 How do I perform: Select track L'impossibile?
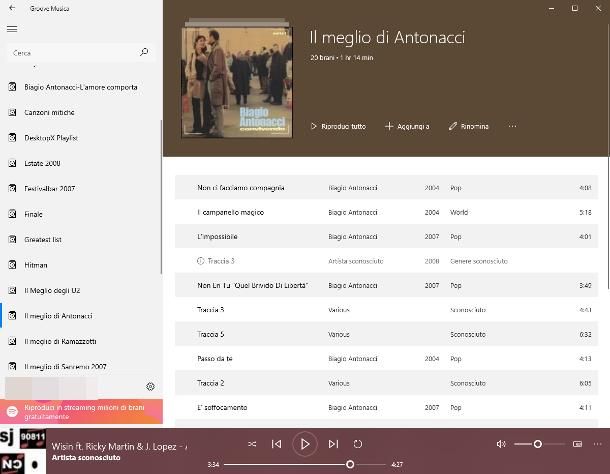tap(386, 237)
